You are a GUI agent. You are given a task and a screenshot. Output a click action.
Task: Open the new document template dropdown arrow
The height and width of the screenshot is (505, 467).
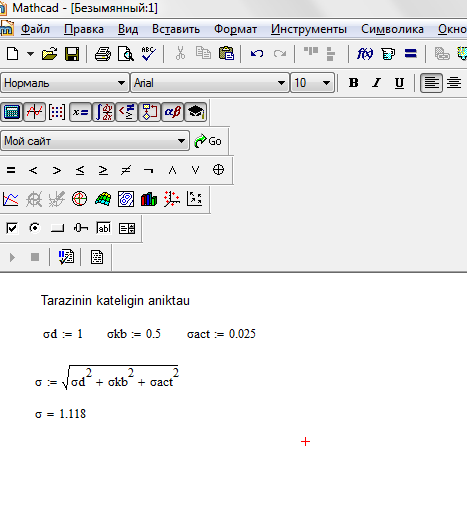point(30,54)
